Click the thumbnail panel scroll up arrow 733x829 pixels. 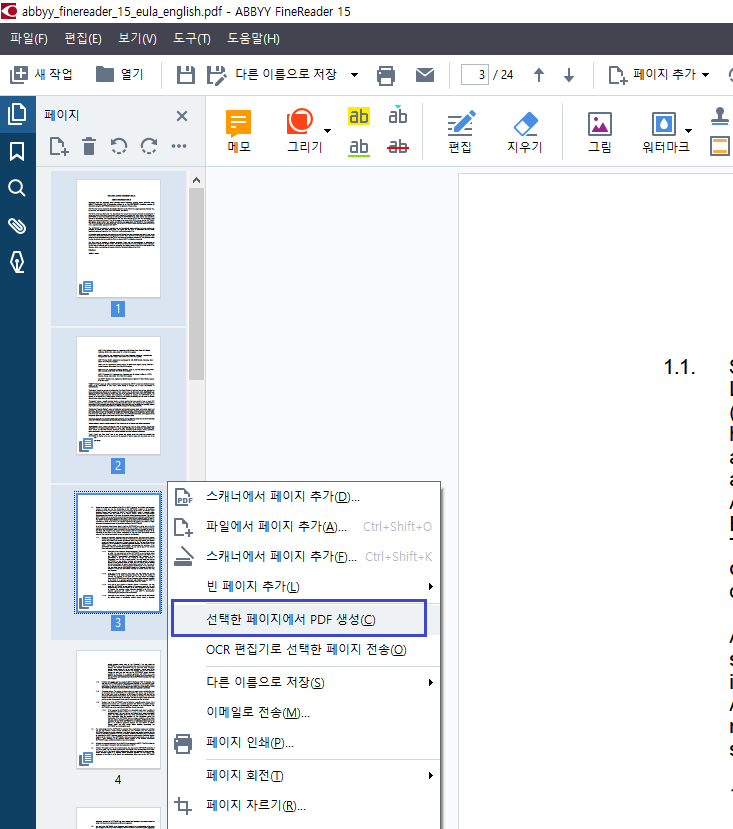pos(196,180)
